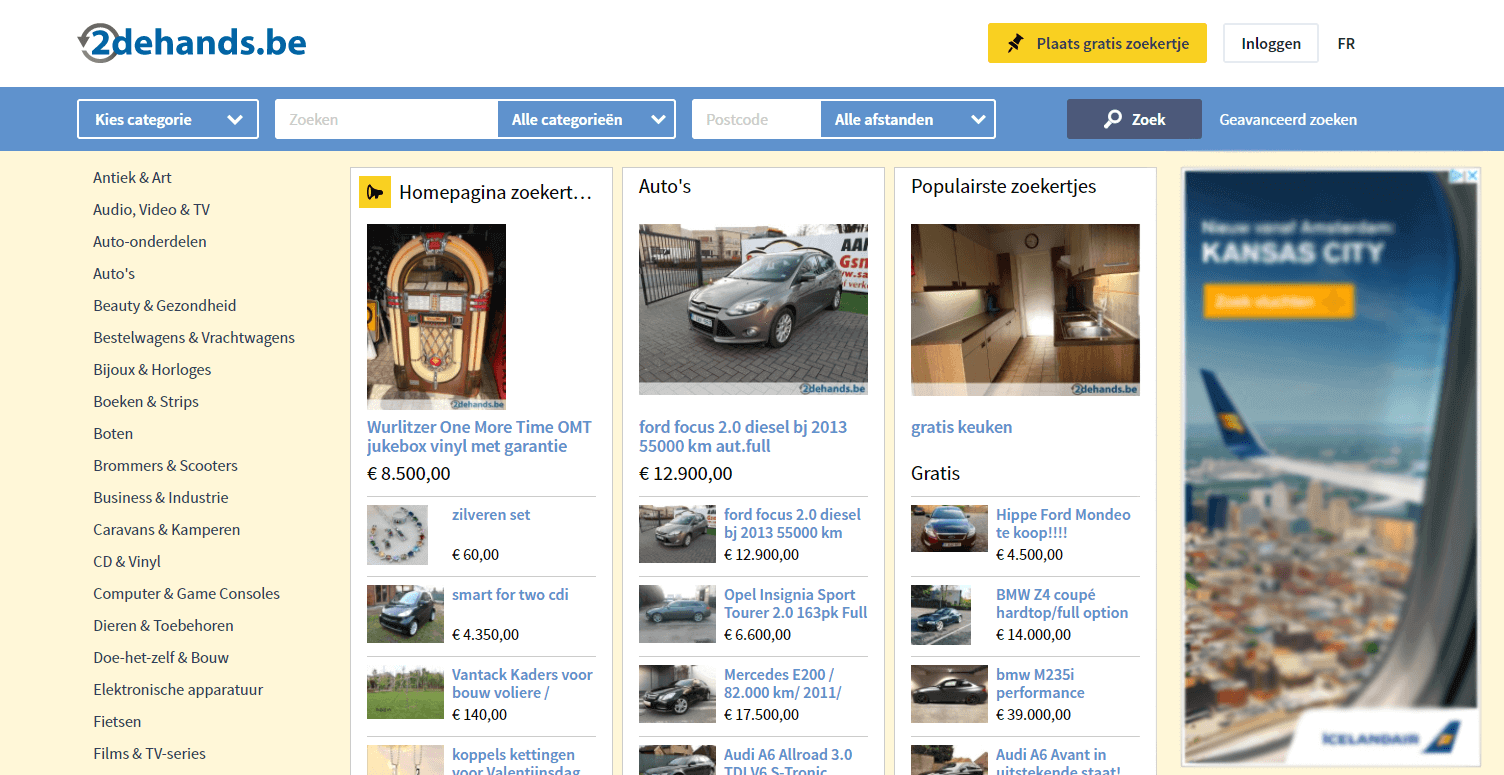Open the Kies categorie dropdown
The height and width of the screenshot is (775, 1504).
[168, 119]
